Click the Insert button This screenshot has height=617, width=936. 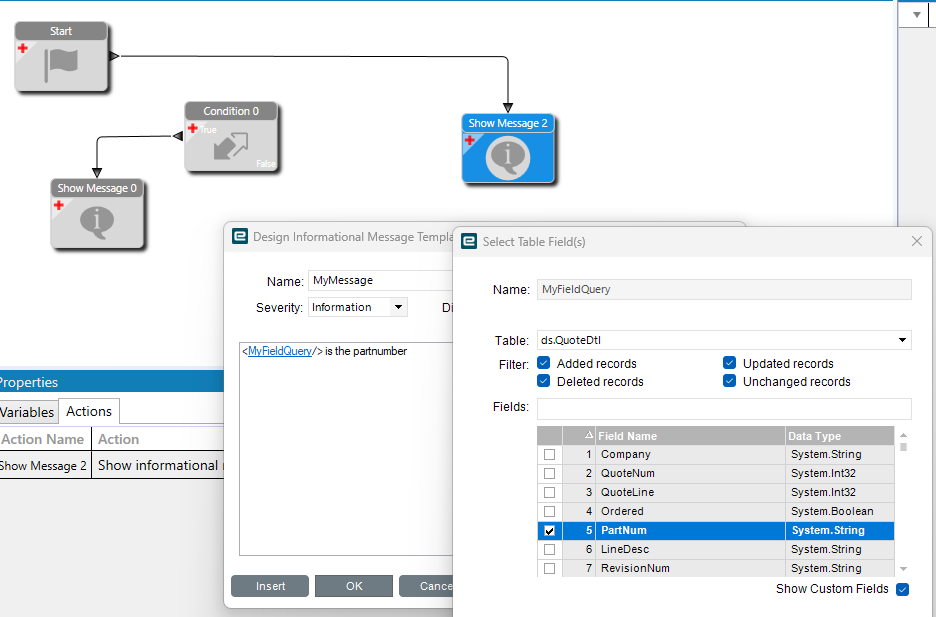point(270,586)
